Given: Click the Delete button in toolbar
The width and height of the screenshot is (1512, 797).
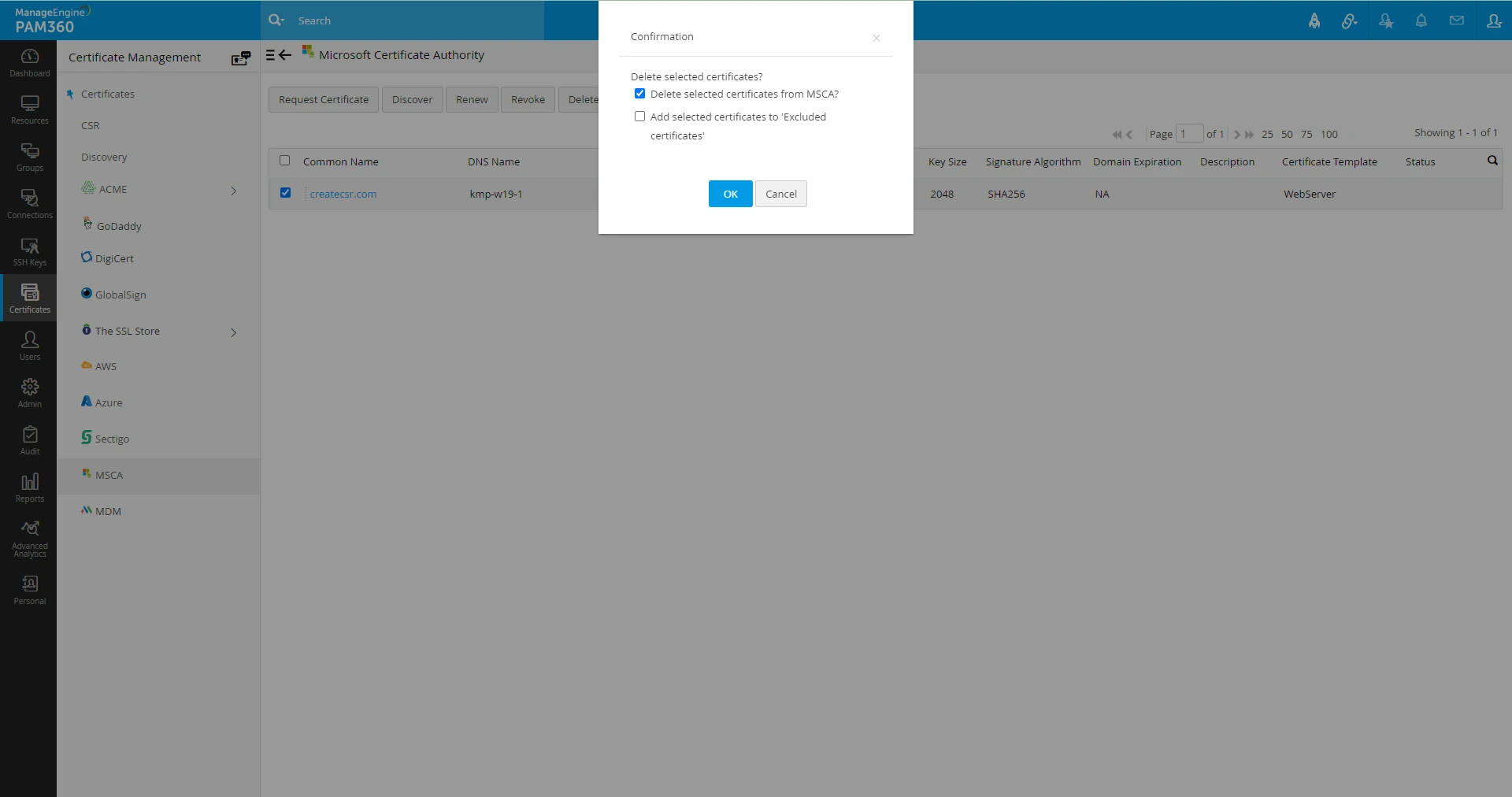Looking at the screenshot, I should pos(580,100).
